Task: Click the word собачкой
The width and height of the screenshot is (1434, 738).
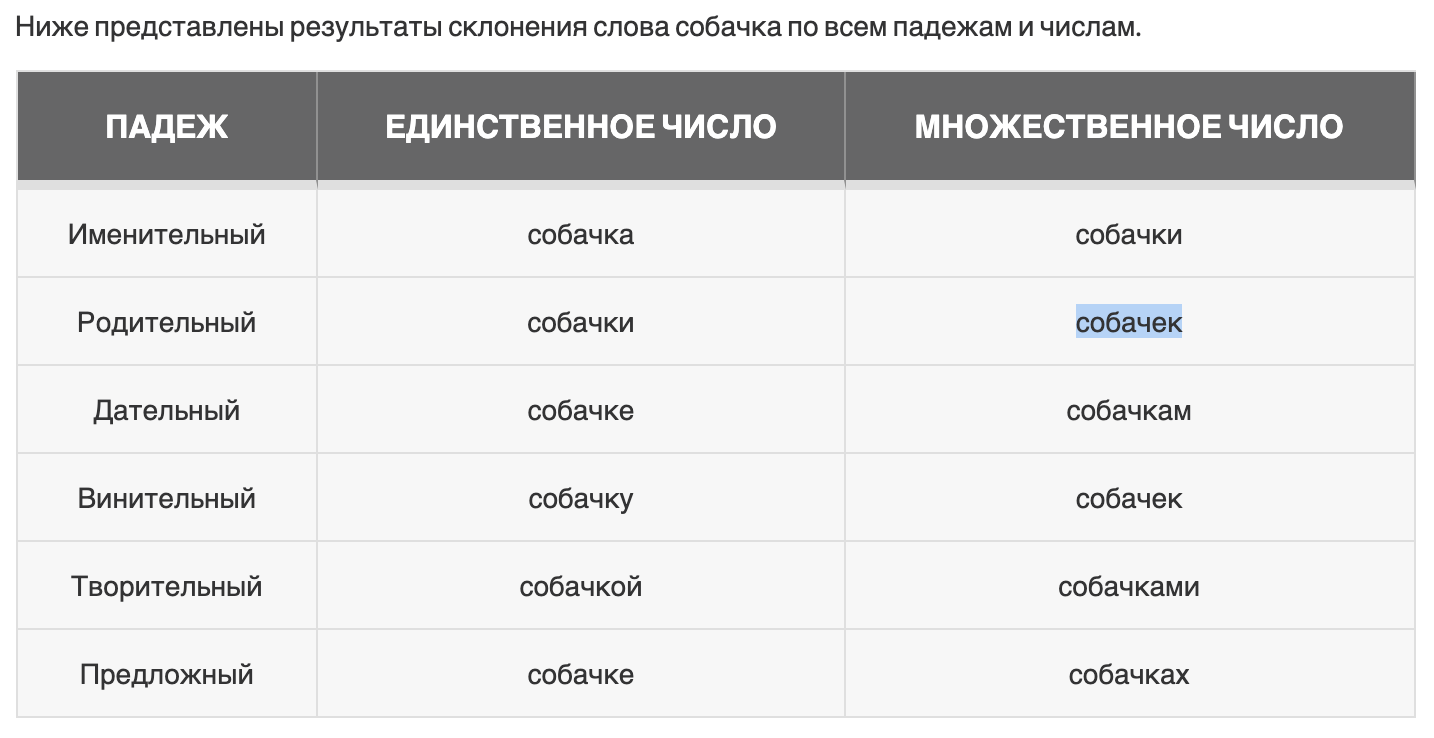Action: (x=580, y=587)
